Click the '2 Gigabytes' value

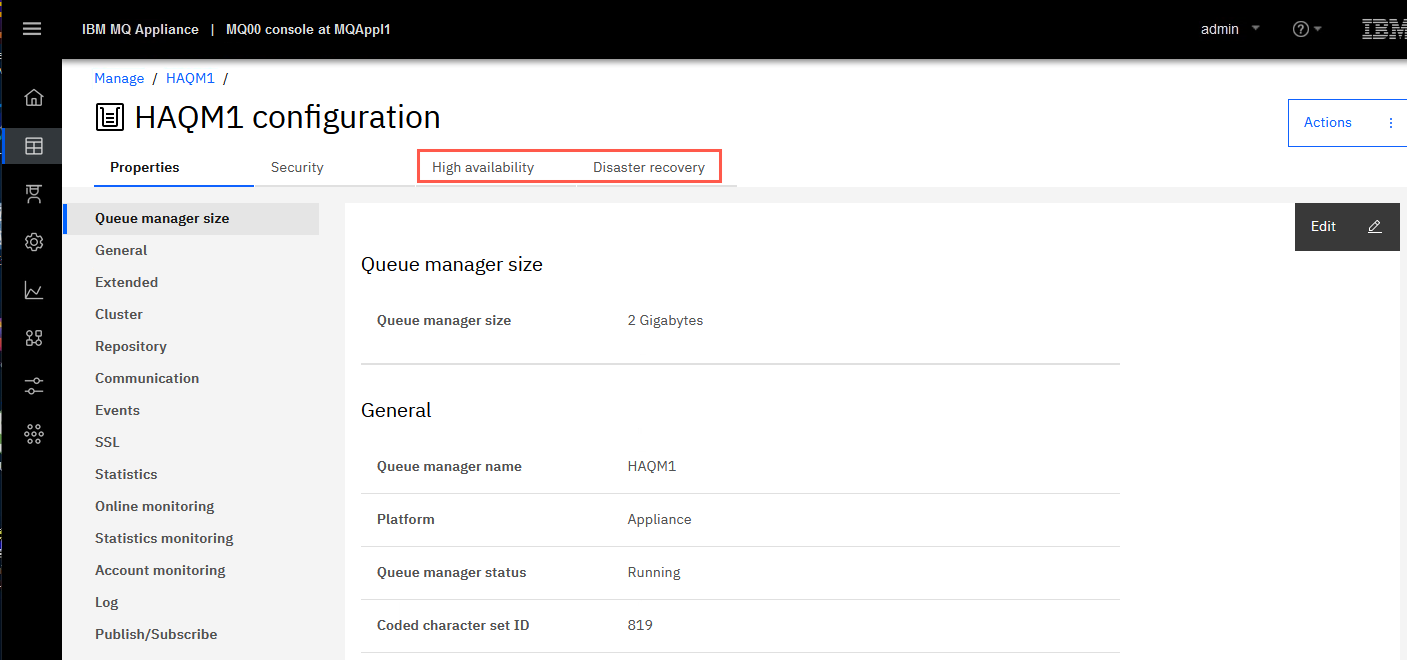[665, 320]
